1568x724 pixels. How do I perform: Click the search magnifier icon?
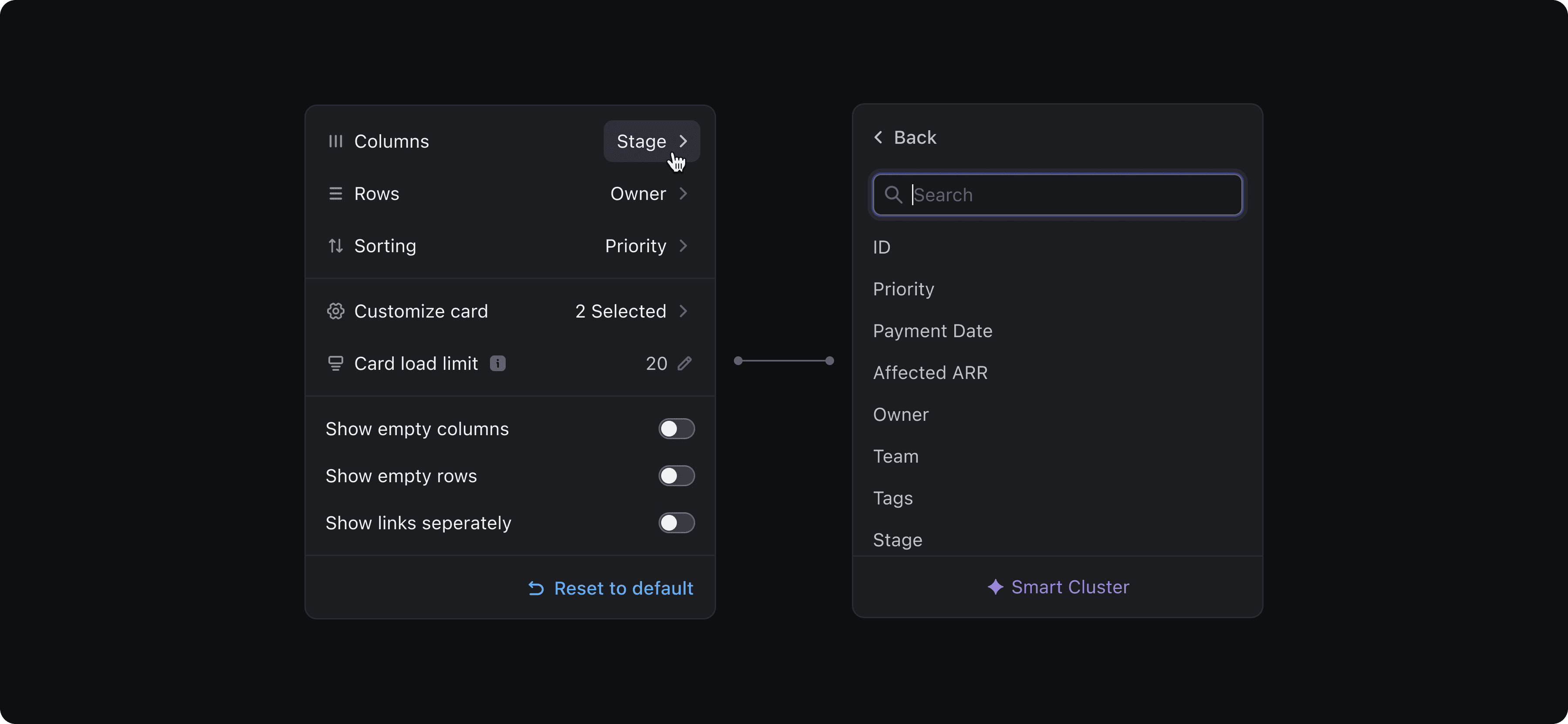point(893,195)
